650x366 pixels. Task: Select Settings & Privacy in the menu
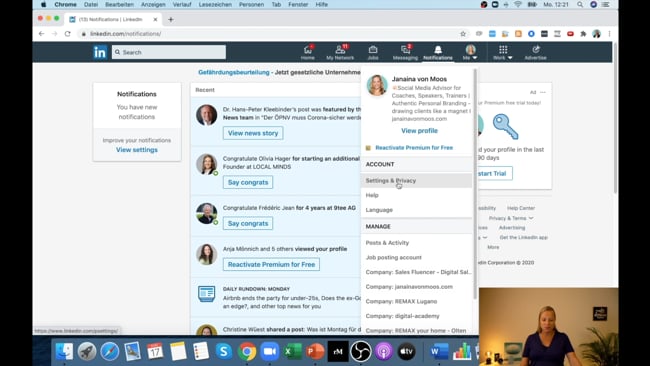point(416,181)
